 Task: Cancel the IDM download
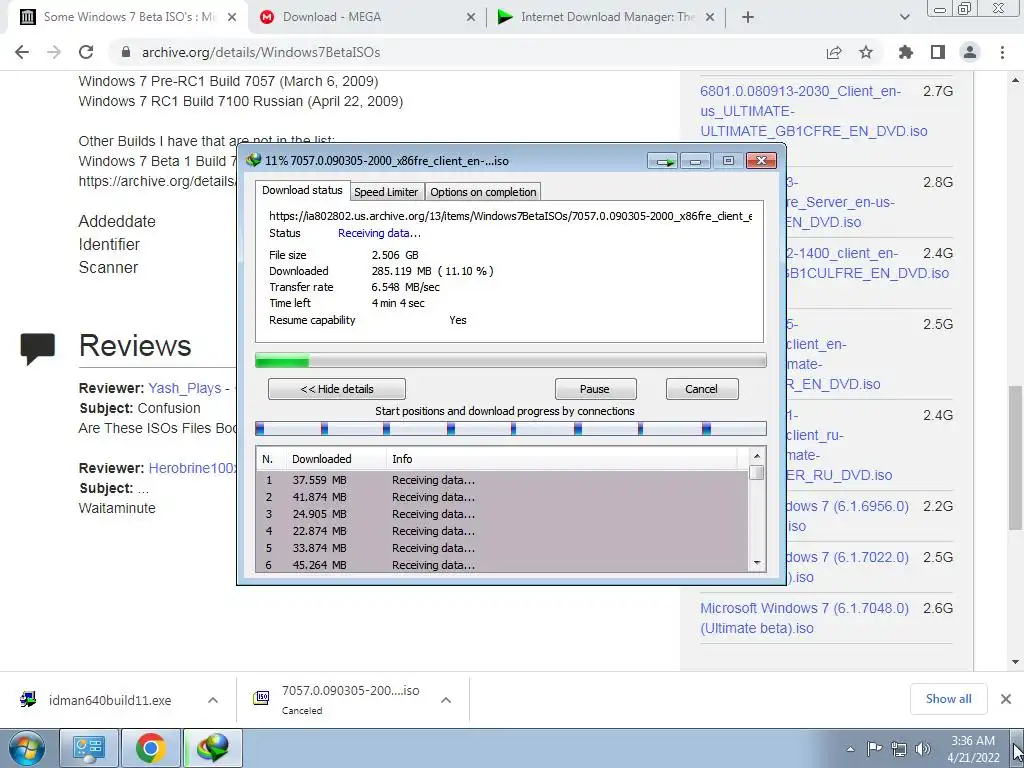702,389
